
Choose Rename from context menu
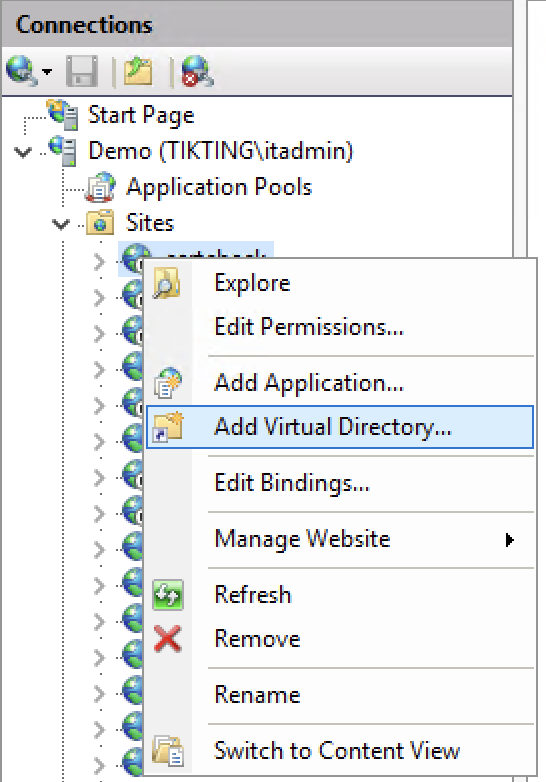click(x=340, y=695)
